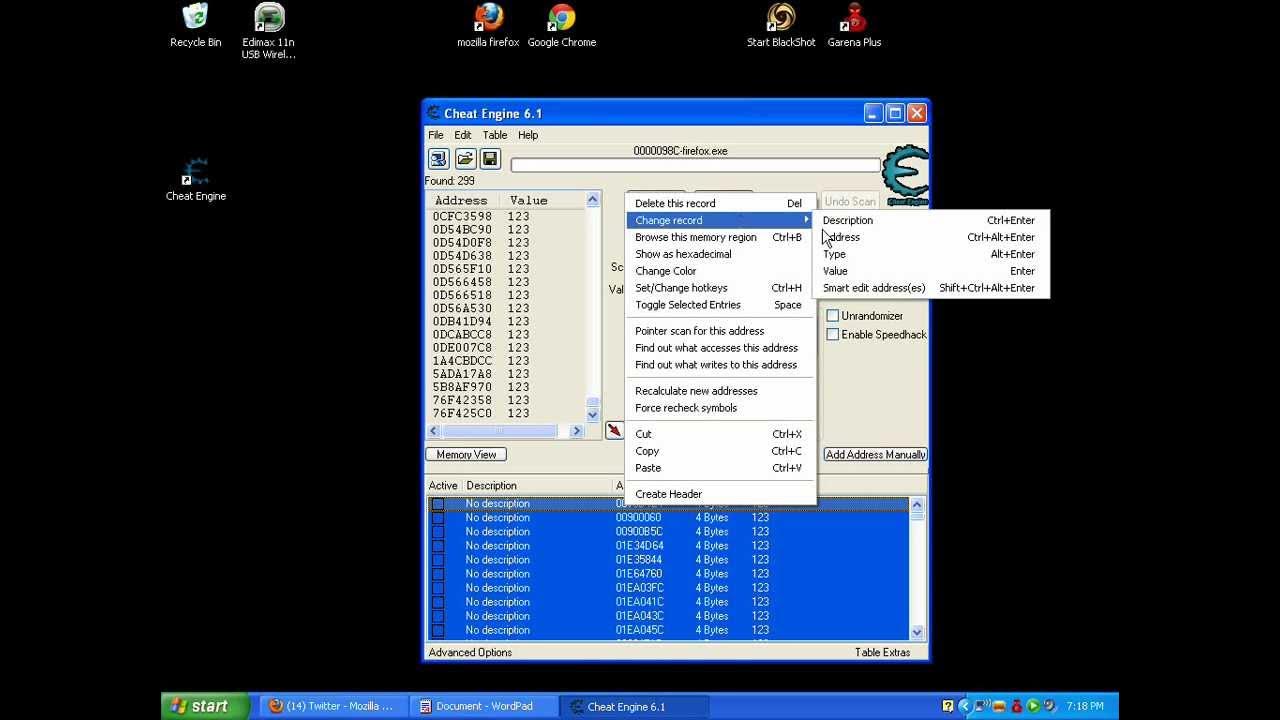Choose Description in the Change record submenu
Viewport: 1280px width, 720px height.
tap(931, 220)
